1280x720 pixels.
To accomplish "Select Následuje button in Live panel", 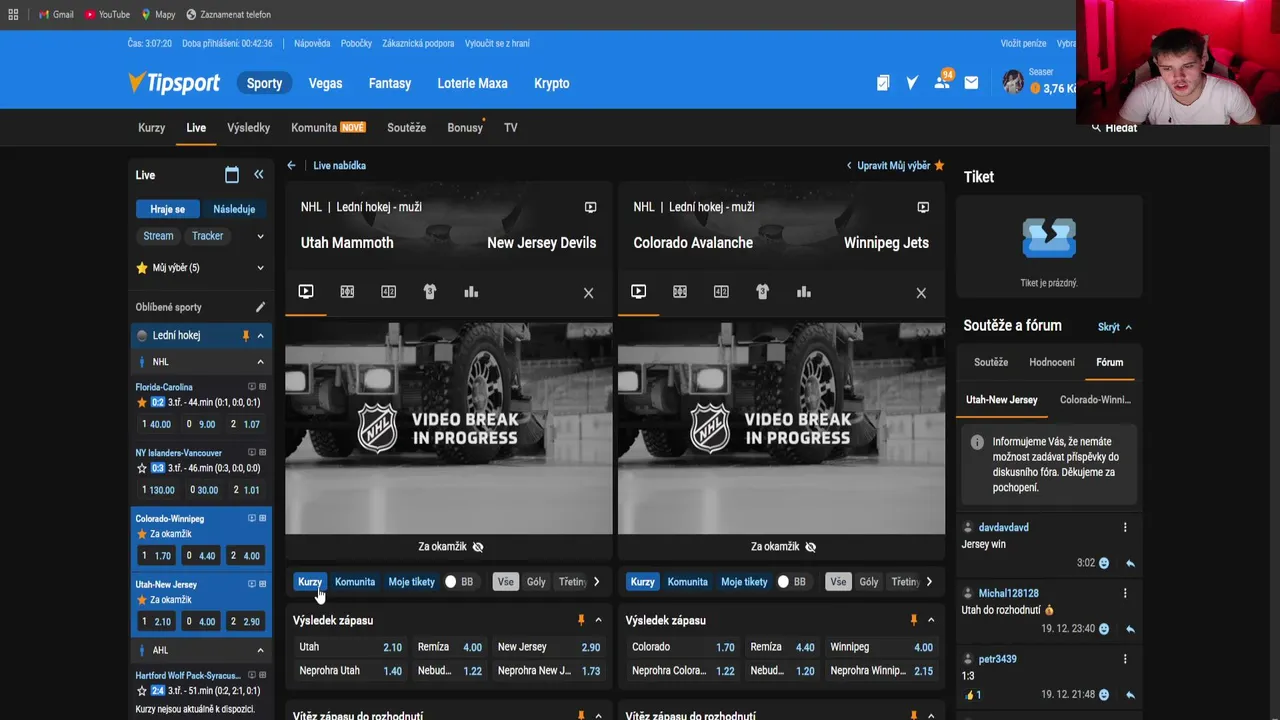I will tap(234, 209).
